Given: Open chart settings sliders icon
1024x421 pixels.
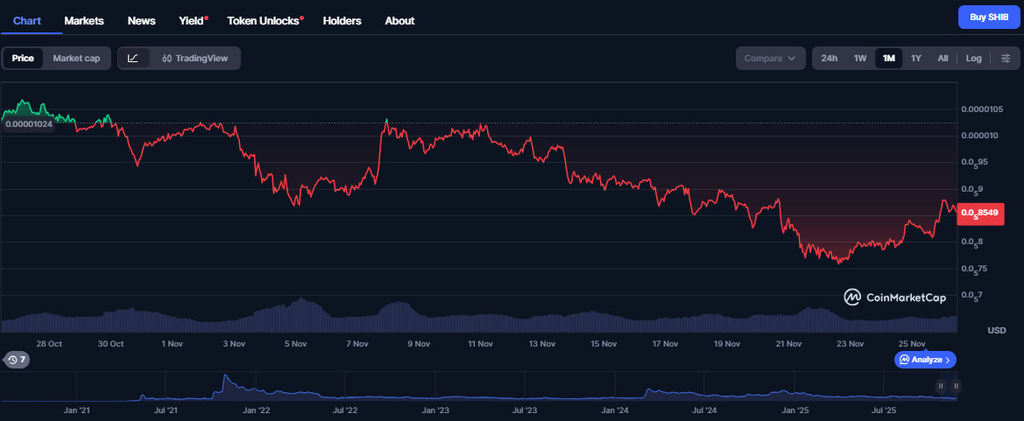Looking at the screenshot, I should click(1005, 58).
